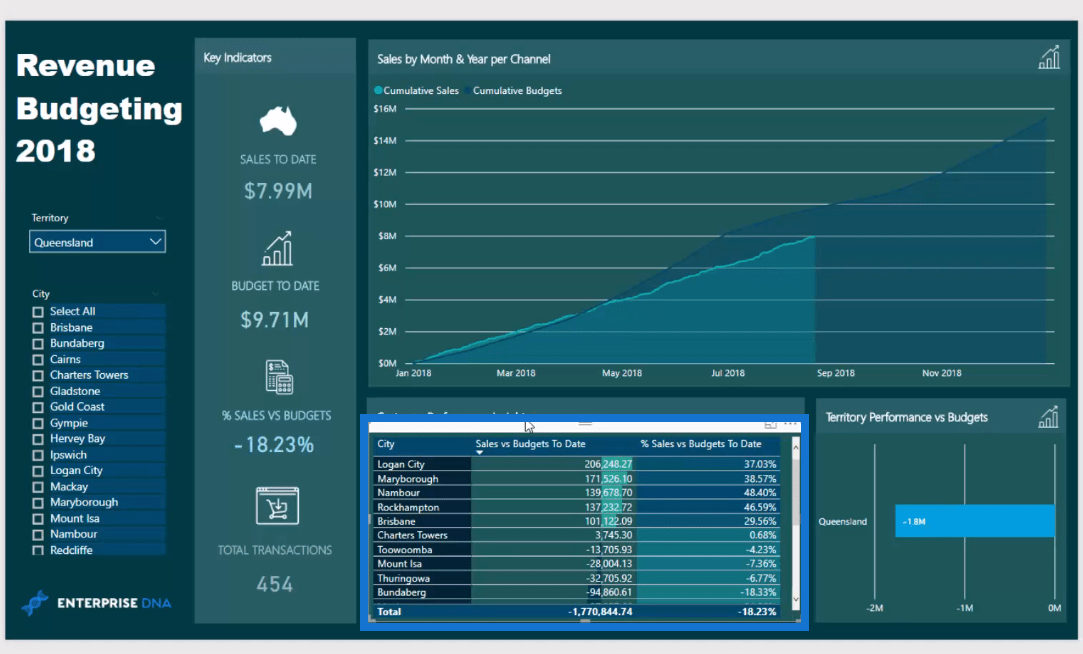Click the table scrollbar down arrow
1083x654 pixels.
[x=796, y=599]
